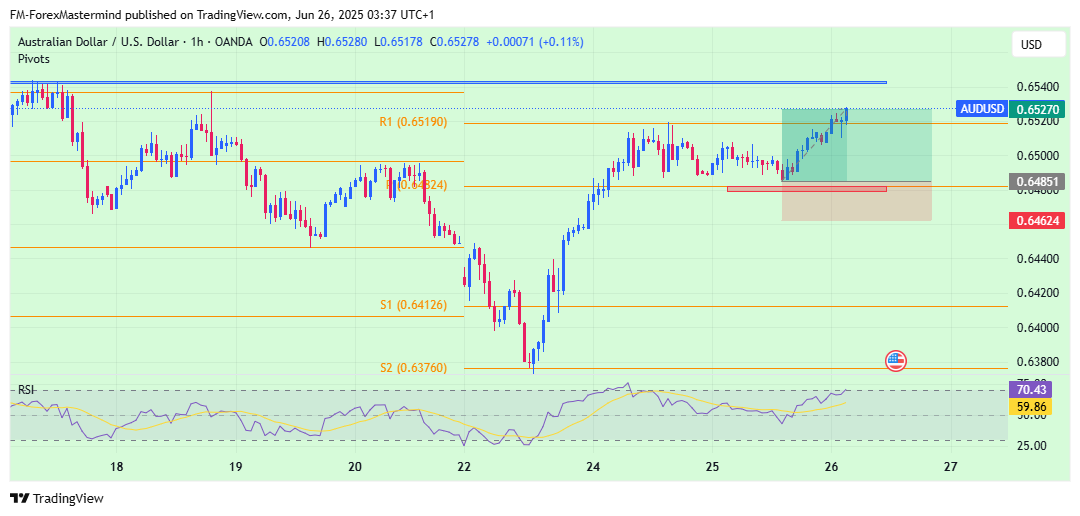Click the S2 (0.63760) pivot label
The image size is (1080, 516).
point(413,368)
